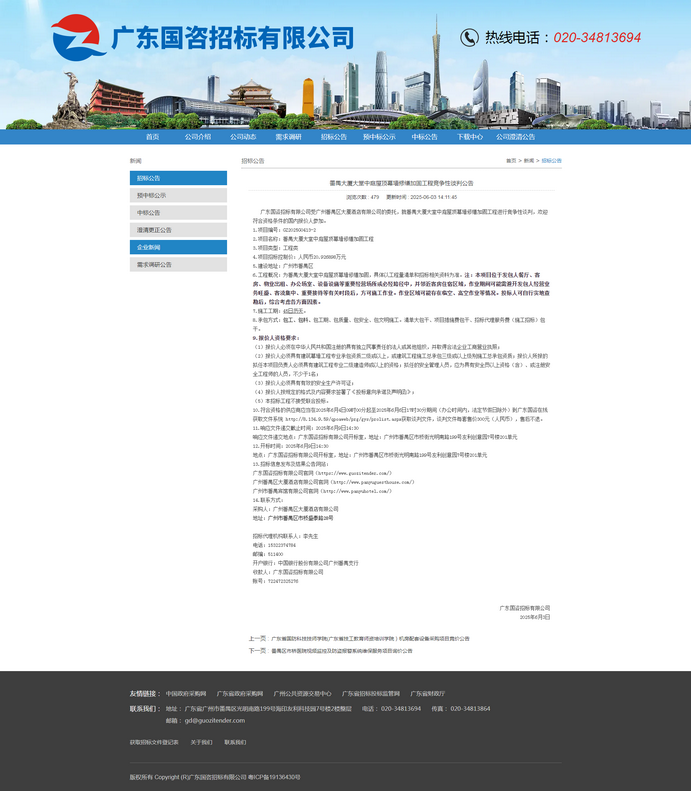691x791 pixels.
Task: Open the 预中标公示 item in top navigation bar
Action: pyautogui.click(x=379, y=137)
